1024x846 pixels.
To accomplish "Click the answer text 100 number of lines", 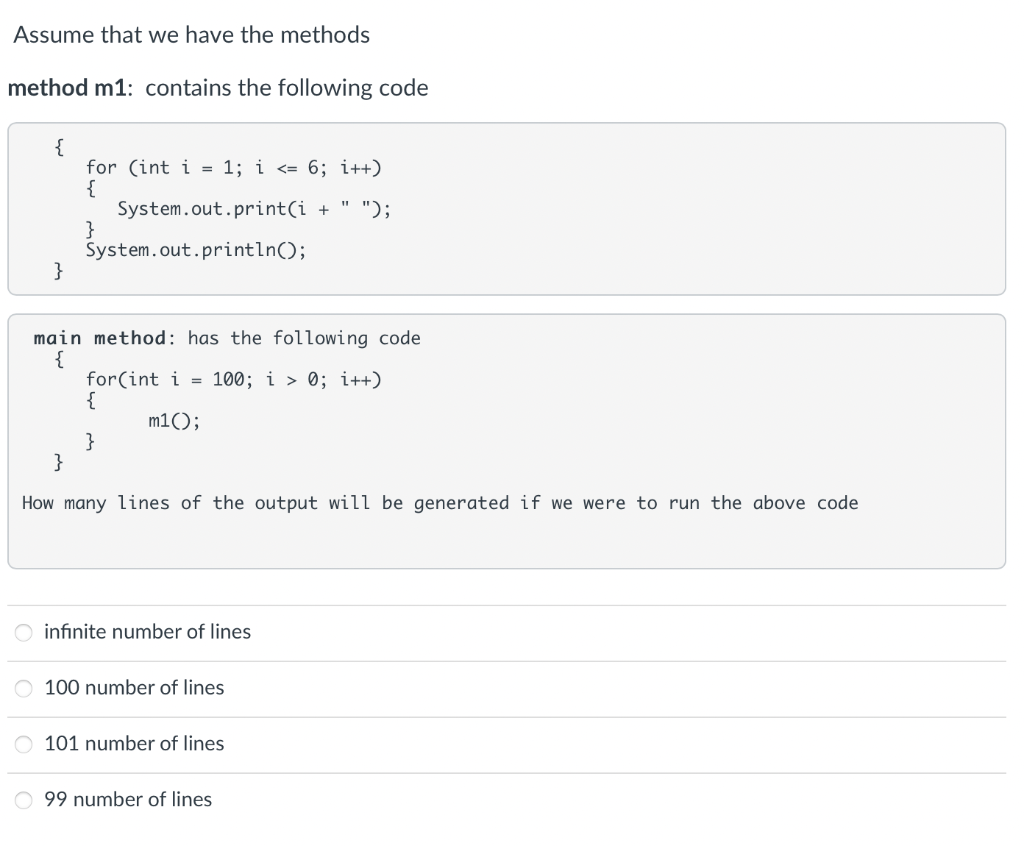I will (135, 688).
